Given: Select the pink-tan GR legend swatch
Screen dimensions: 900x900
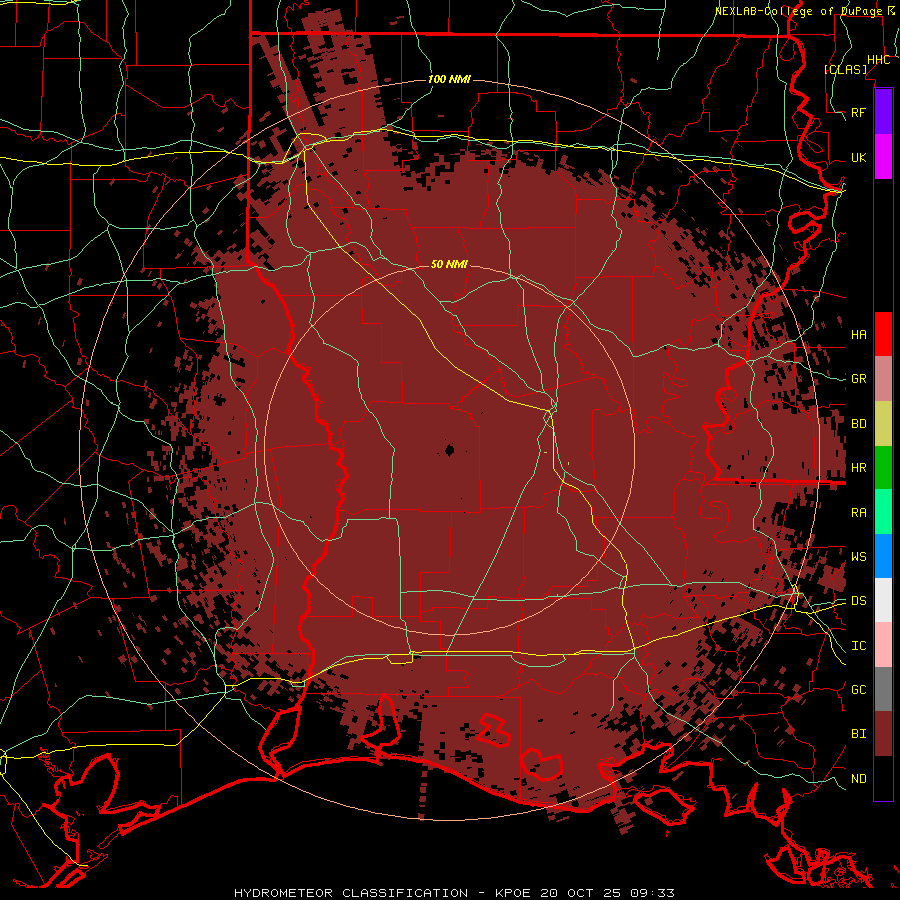Looking at the screenshot, I should pyautogui.click(x=883, y=379).
